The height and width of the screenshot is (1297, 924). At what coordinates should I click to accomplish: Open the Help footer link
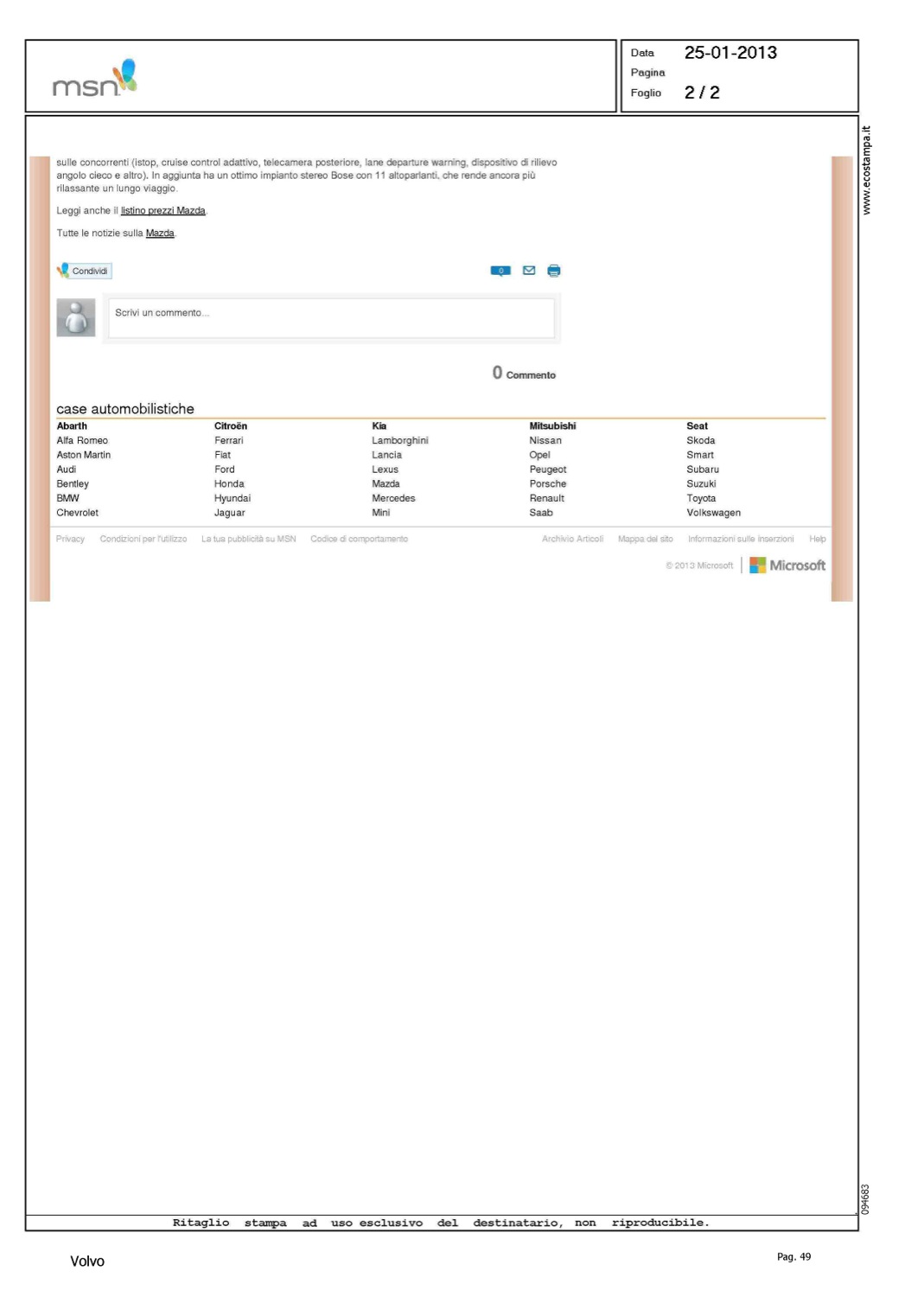(x=817, y=540)
